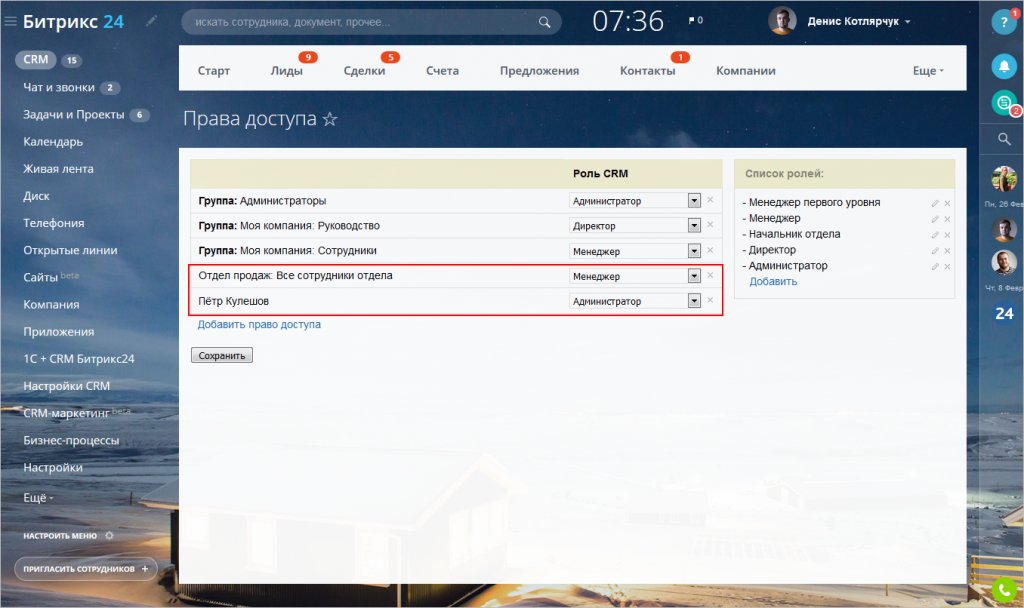1024x608 pixels.
Task: Go to the Старт tab
Action: pyautogui.click(x=214, y=71)
